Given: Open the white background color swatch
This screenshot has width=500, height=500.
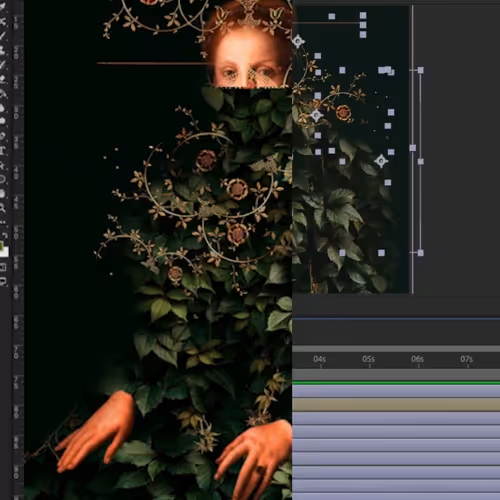Looking at the screenshot, I should coord(5,252).
